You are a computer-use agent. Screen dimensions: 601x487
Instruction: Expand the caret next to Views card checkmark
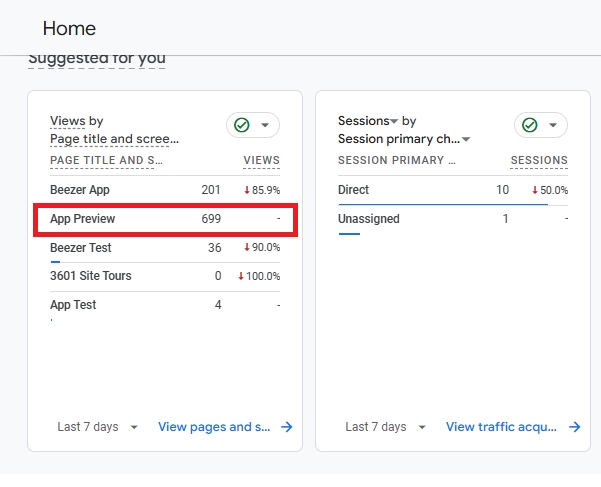click(x=265, y=125)
